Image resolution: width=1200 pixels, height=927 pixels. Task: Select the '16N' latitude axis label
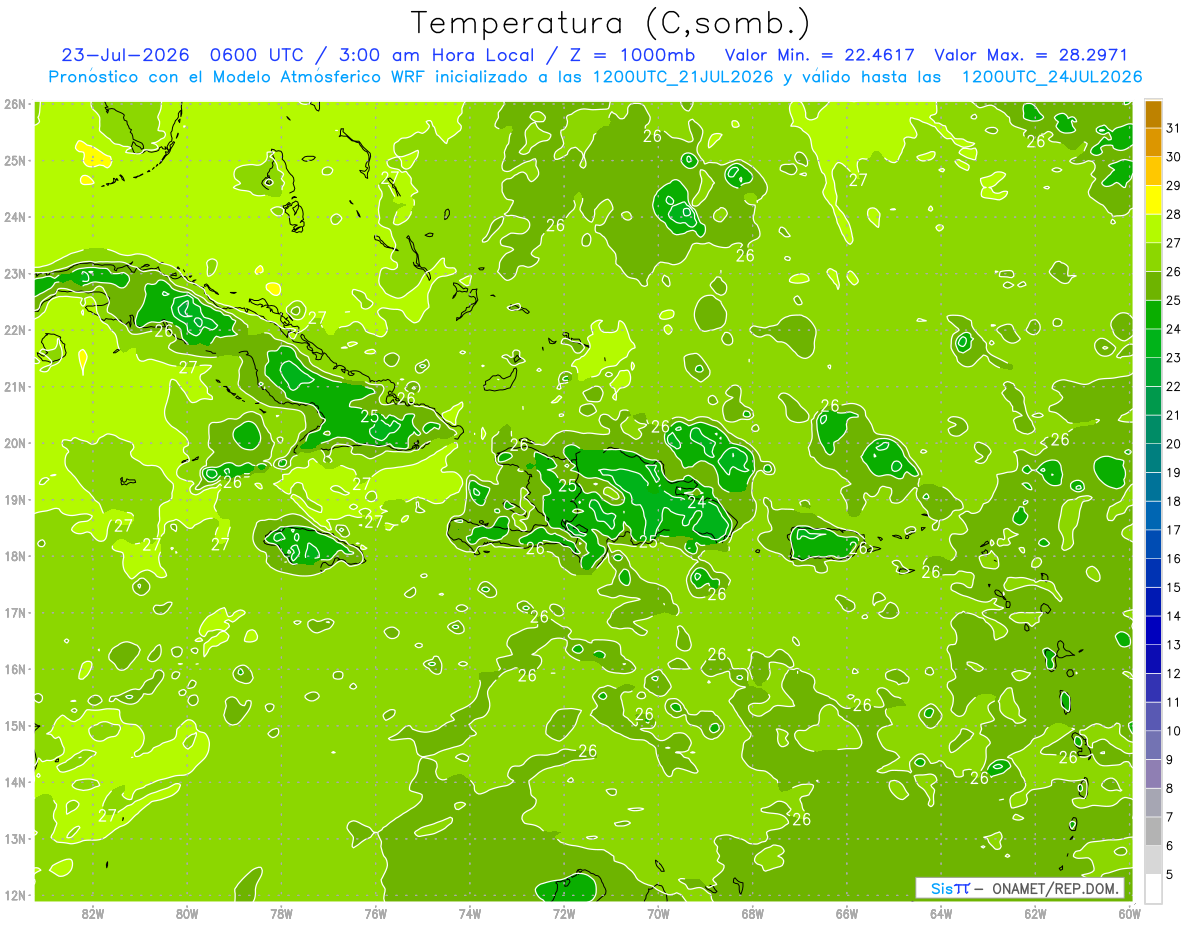[x=14, y=669]
